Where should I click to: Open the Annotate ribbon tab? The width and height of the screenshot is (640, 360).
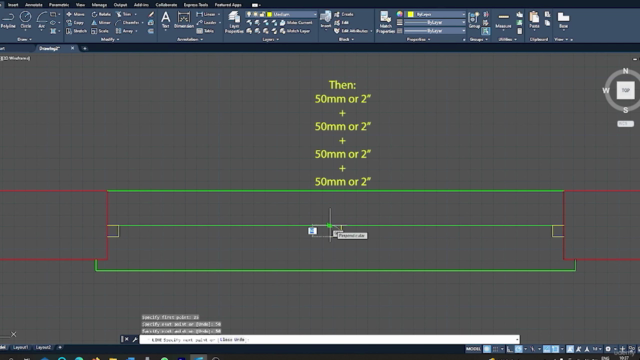click(33, 5)
